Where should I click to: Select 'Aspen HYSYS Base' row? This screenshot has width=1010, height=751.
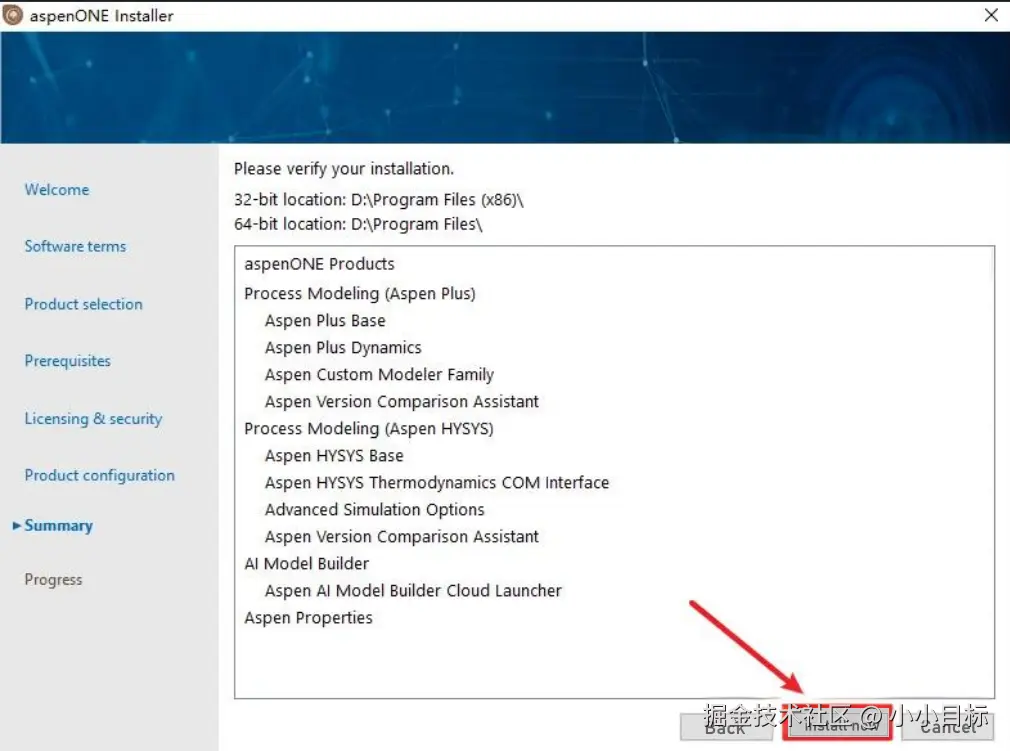pos(334,456)
